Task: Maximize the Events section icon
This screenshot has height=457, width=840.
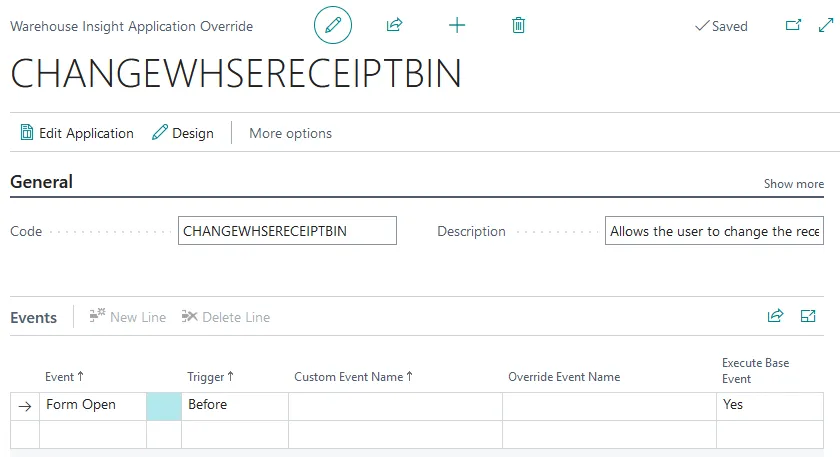Action: click(x=808, y=316)
